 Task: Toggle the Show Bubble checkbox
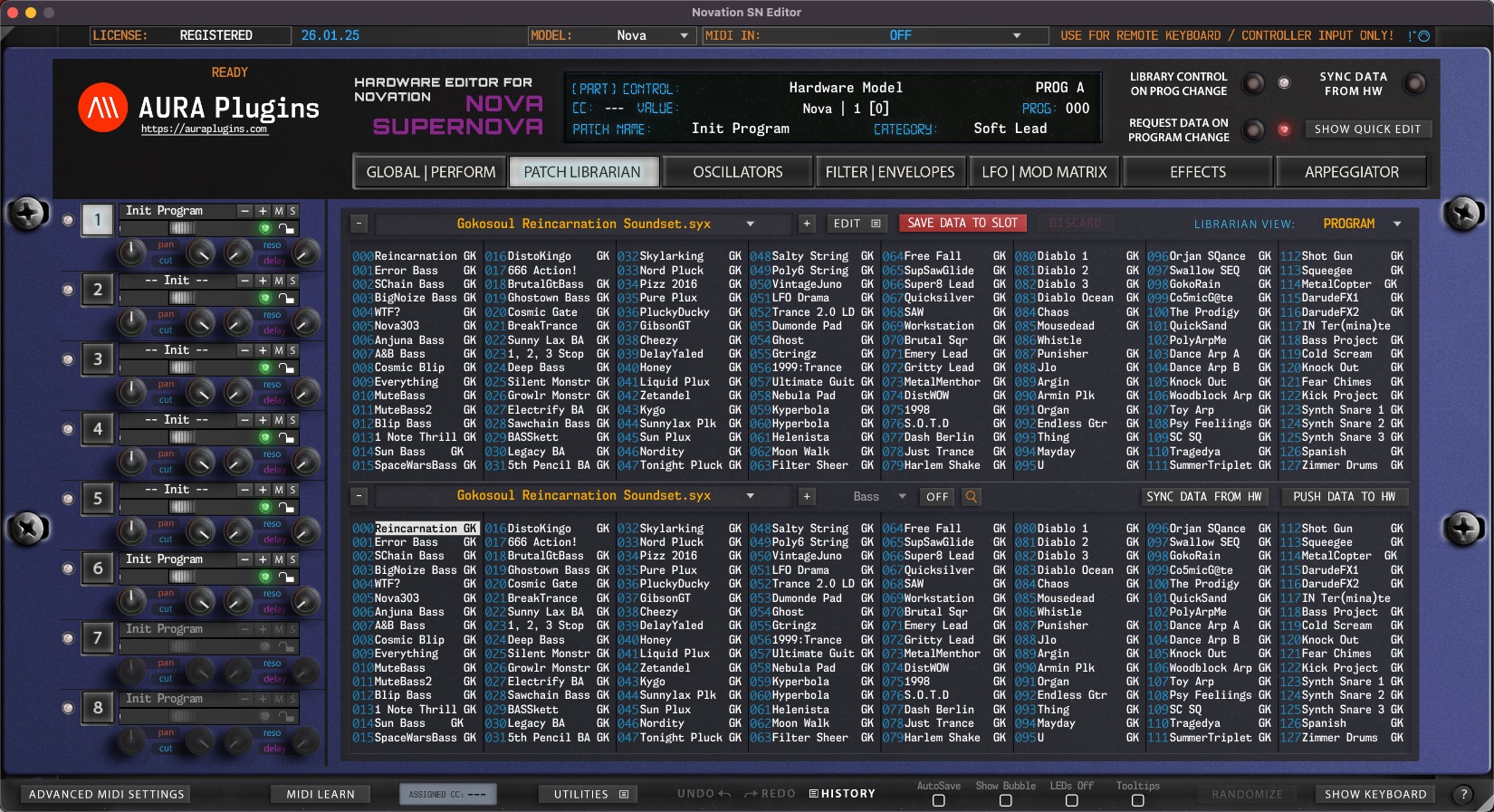[1005, 800]
